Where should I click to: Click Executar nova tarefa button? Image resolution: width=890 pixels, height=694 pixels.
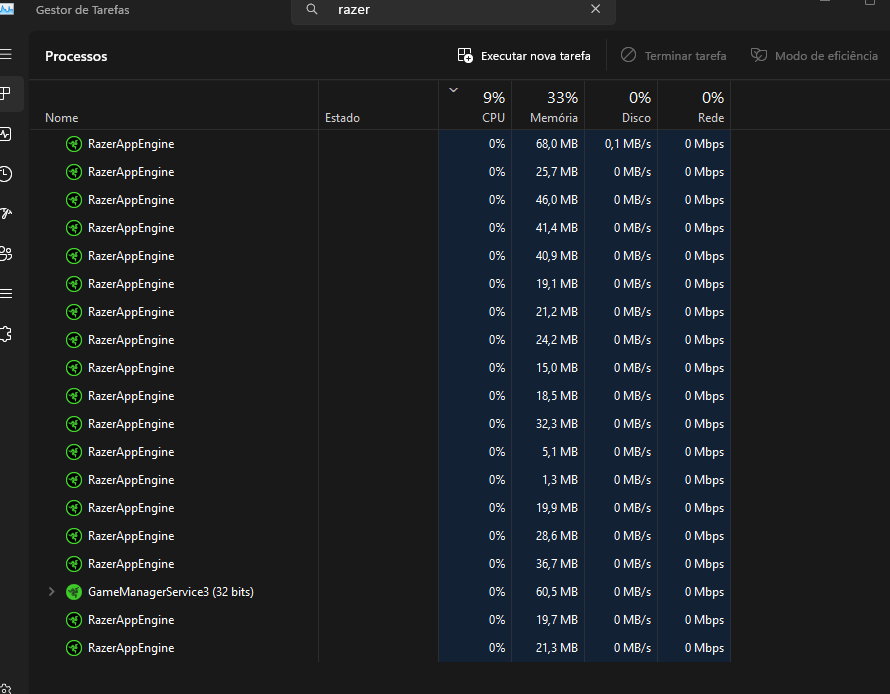[524, 56]
